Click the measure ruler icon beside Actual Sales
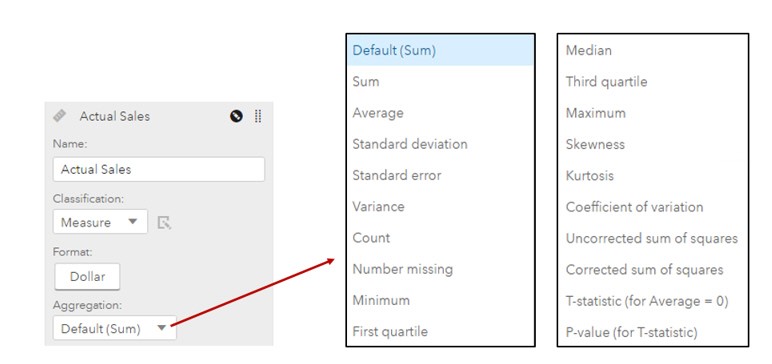Screen dimensions: 772x364 [60, 116]
